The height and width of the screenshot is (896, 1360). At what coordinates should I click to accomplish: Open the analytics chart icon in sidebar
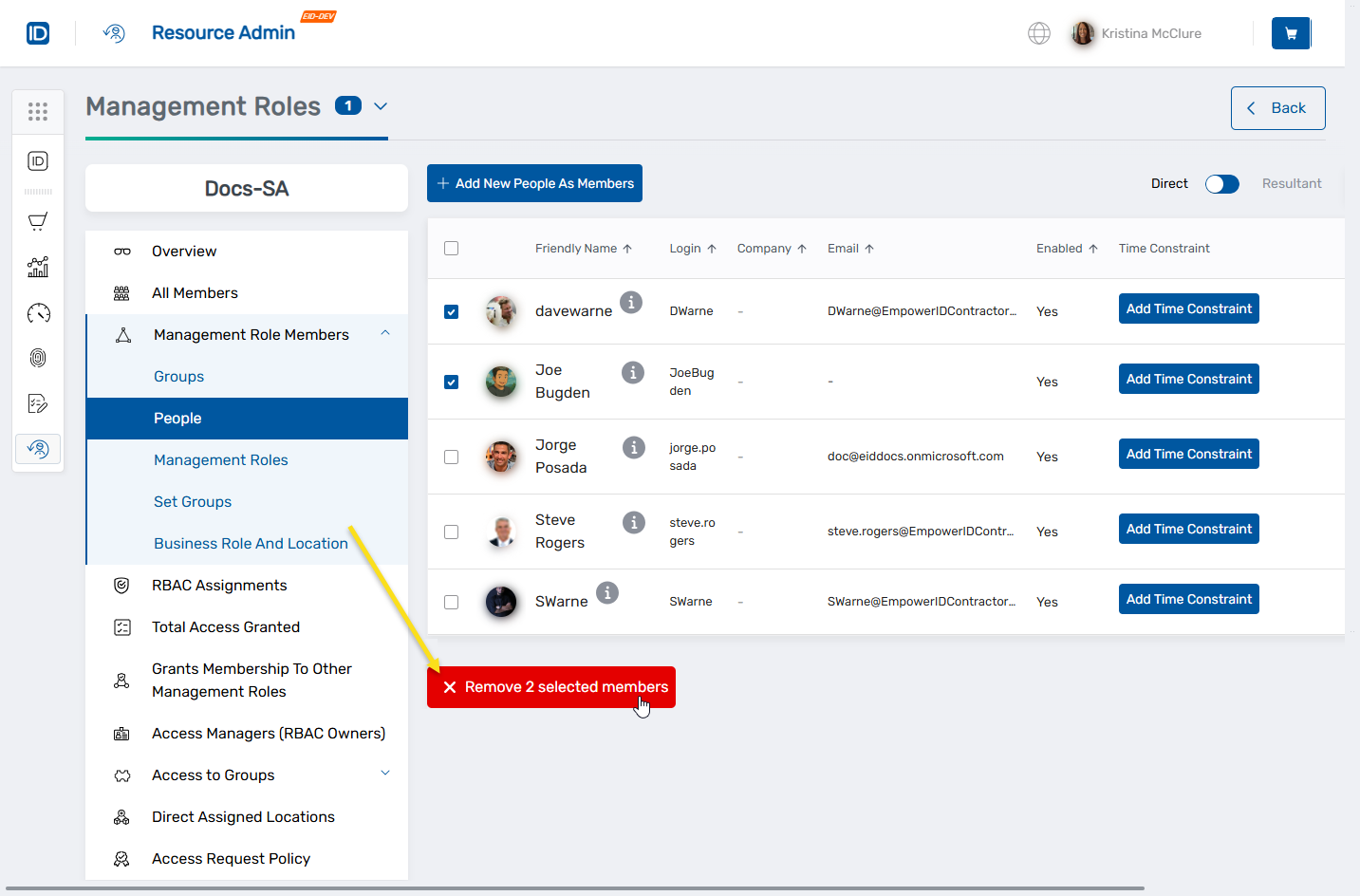[38, 268]
